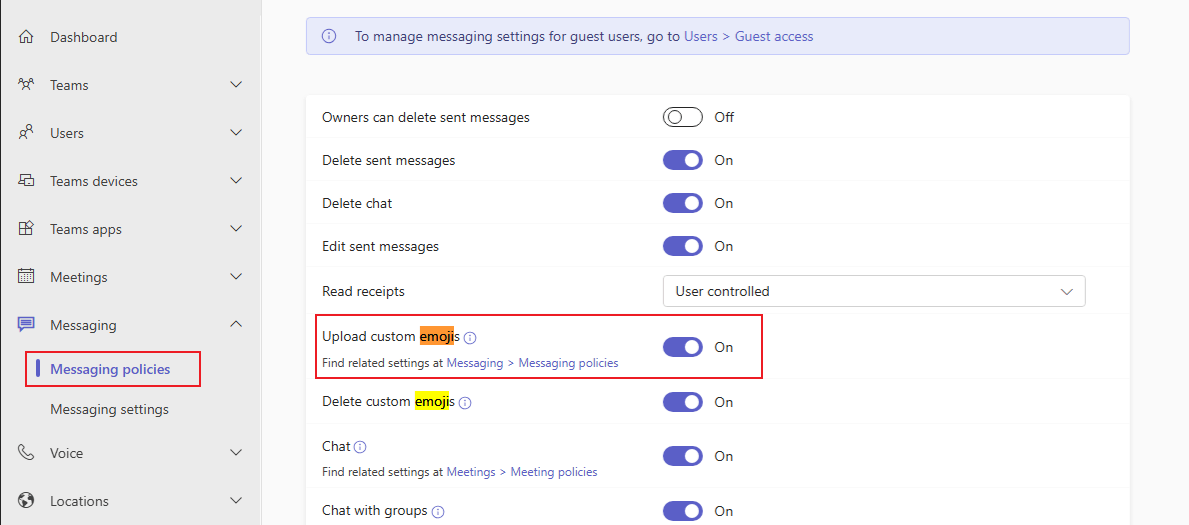Click the Users icon in sidebar
The height and width of the screenshot is (525, 1189).
coord(26,132)
